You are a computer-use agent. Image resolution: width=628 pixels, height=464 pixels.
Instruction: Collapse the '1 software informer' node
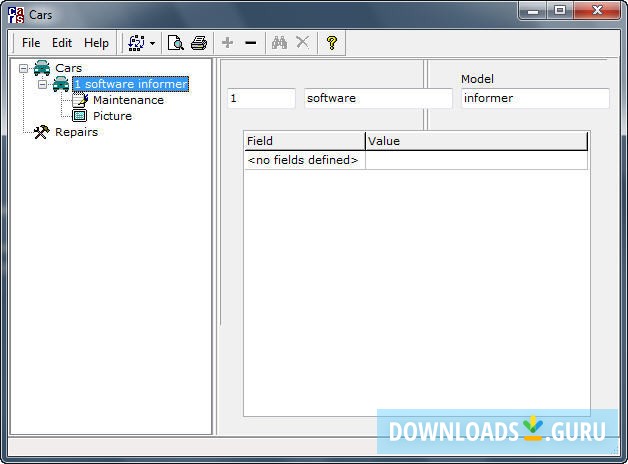coord(42,84)
